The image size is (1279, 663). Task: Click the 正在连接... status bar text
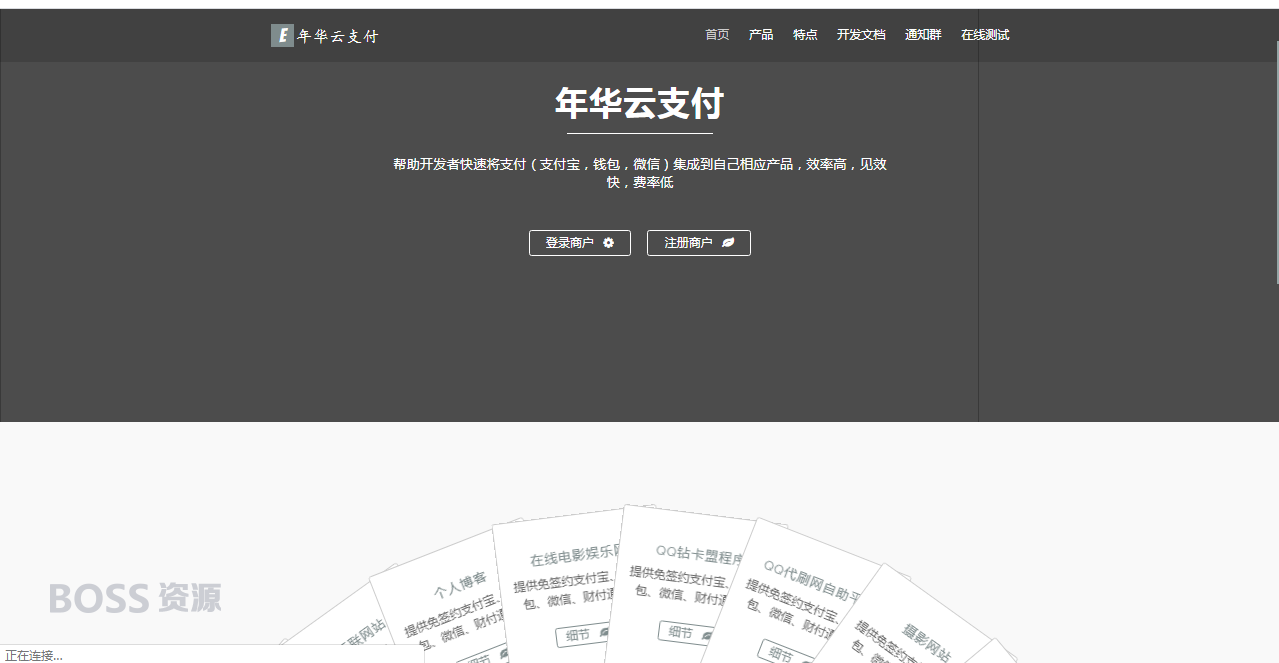coord(34,655)
